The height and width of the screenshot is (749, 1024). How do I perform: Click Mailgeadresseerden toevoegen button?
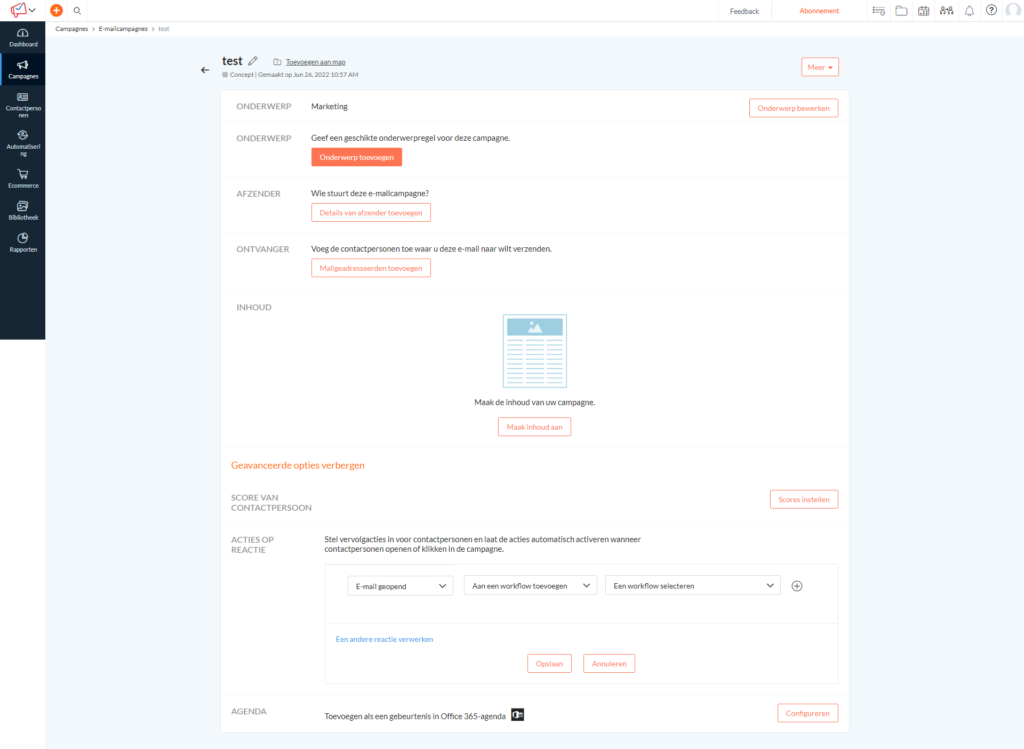tap(371, 268)
